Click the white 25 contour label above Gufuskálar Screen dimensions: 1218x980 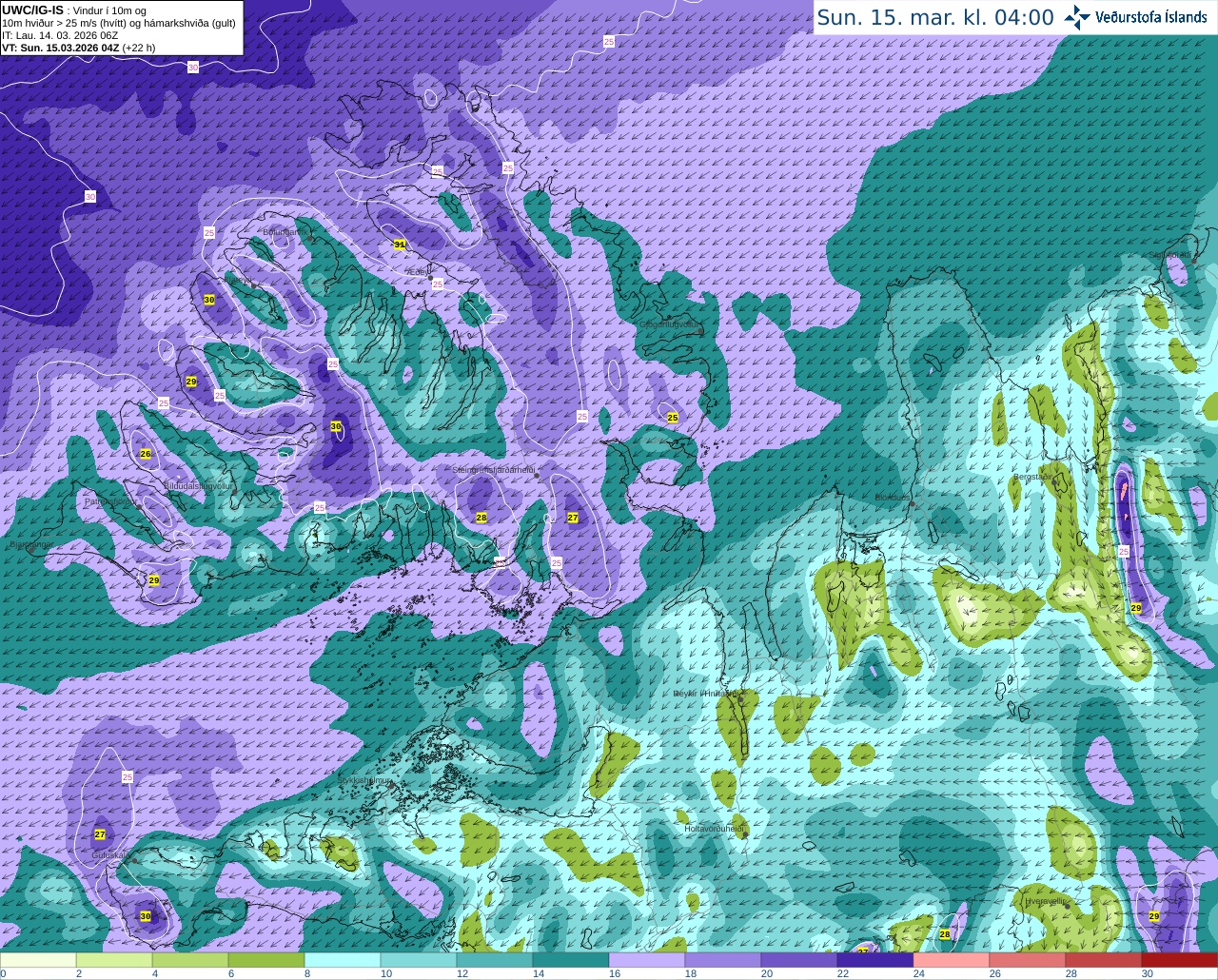point(128,777)
